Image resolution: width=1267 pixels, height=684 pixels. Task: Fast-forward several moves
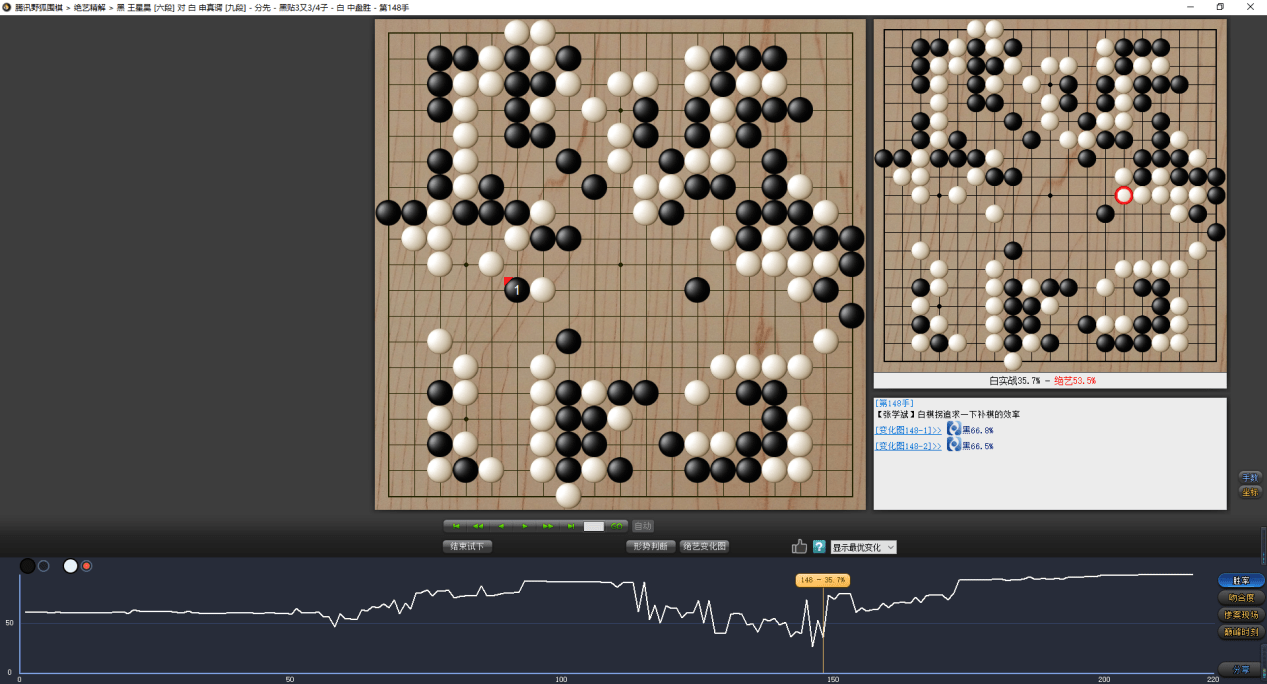pos(548,526)
